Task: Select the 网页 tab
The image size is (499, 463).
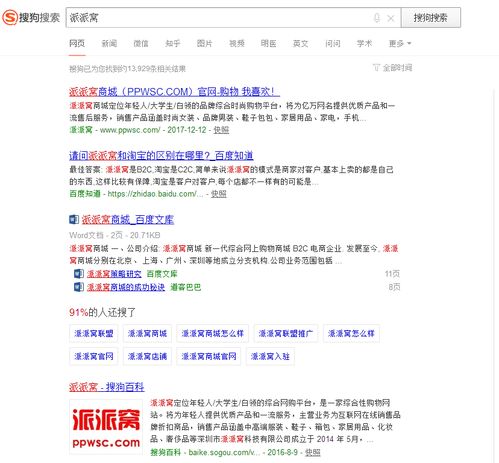Action: click(77, 43)
